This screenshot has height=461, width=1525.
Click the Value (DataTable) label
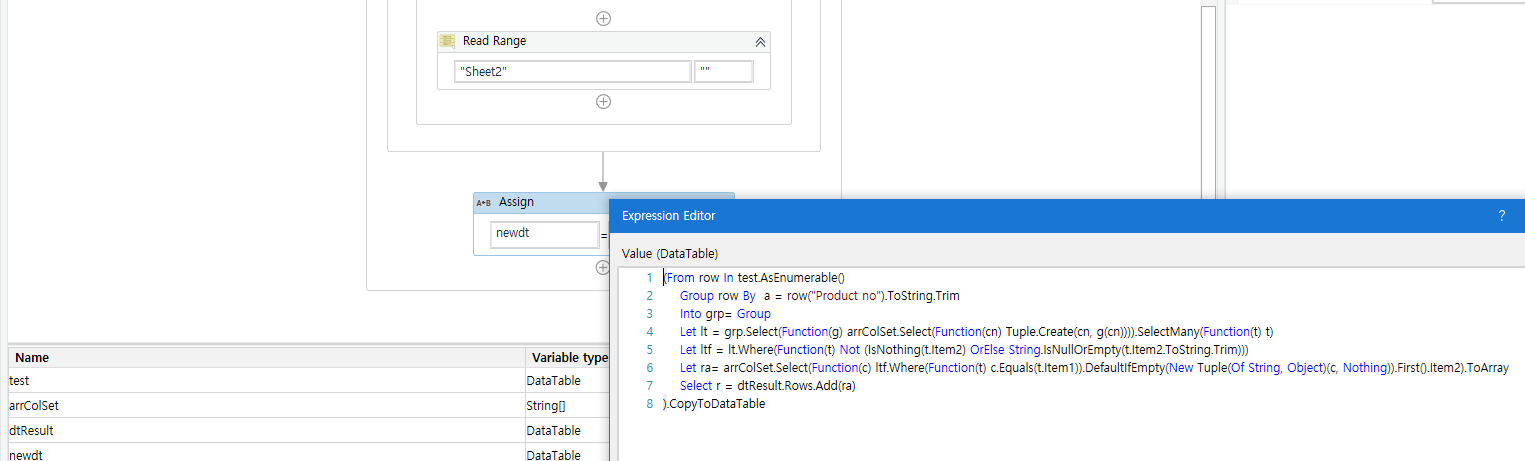pos(669,253)
